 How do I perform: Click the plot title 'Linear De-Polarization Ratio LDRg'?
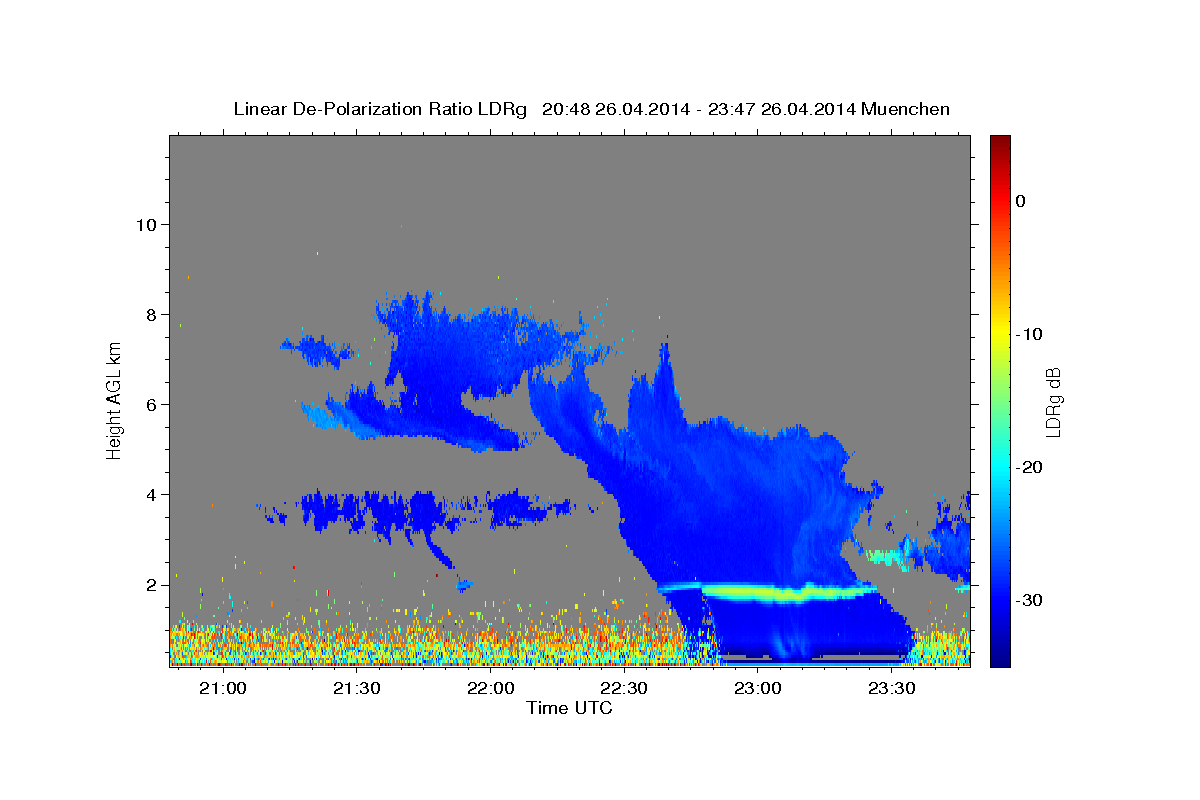point(380,109)
